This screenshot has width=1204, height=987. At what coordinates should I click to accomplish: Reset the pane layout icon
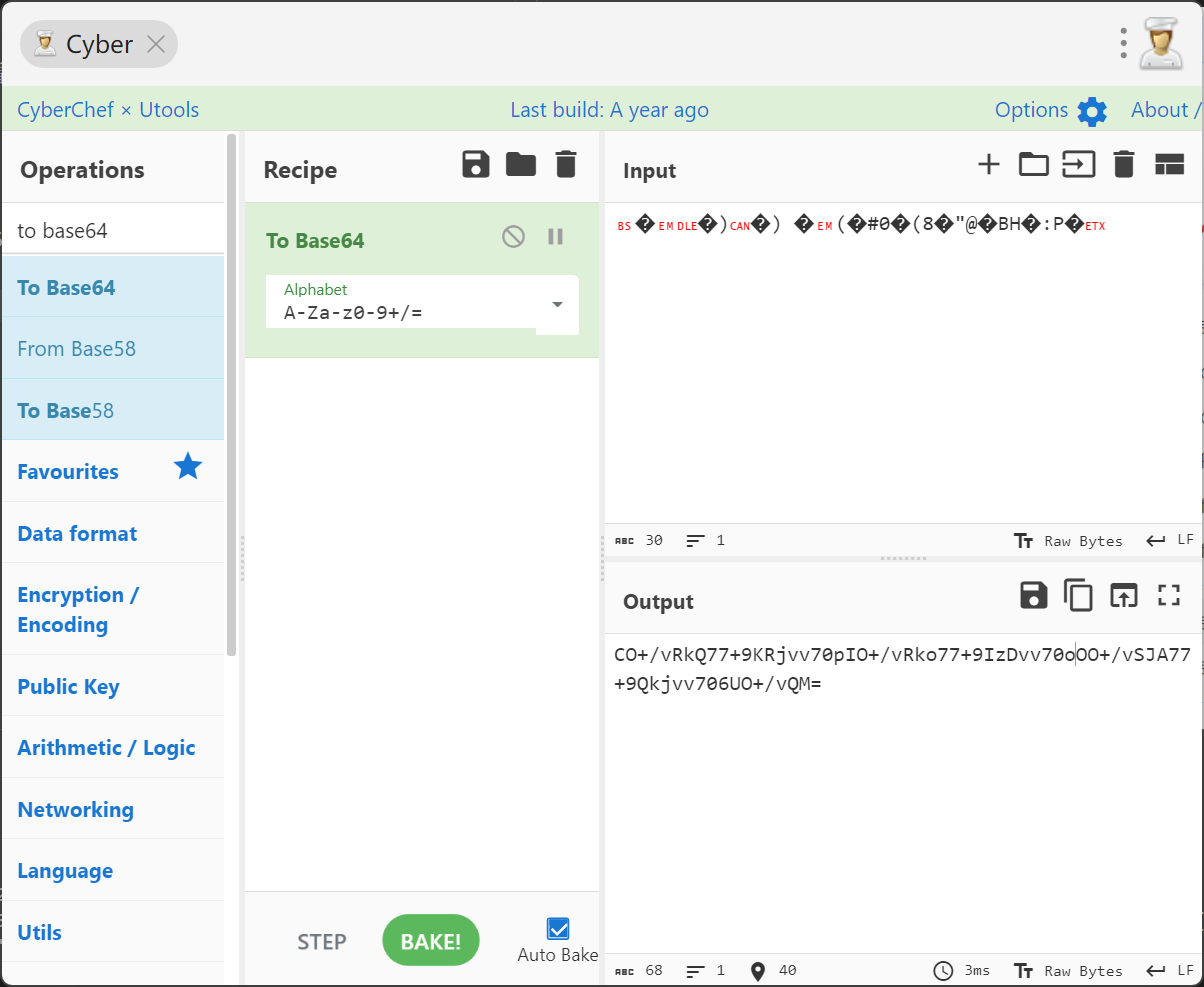[x=1169, y=164]
